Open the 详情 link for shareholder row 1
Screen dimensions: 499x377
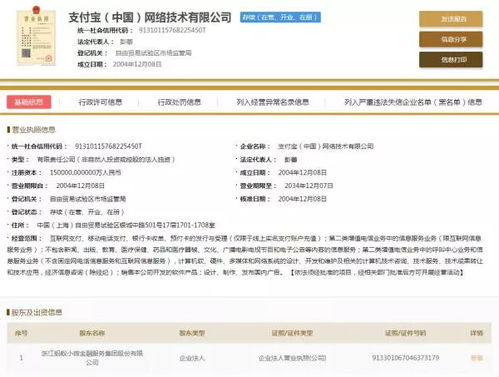tap(477, 358)
